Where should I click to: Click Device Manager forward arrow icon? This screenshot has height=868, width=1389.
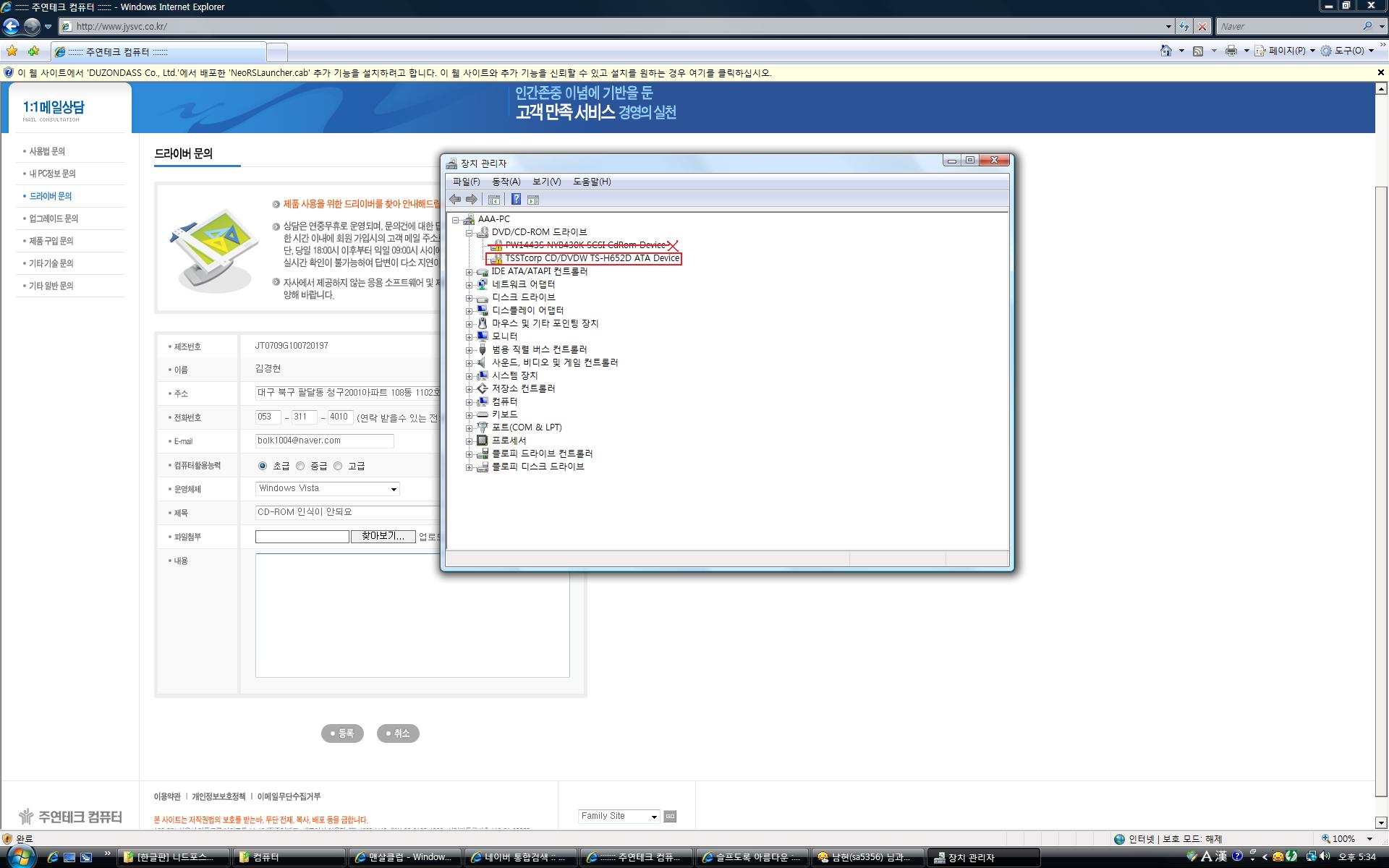[x=472, y=200]
